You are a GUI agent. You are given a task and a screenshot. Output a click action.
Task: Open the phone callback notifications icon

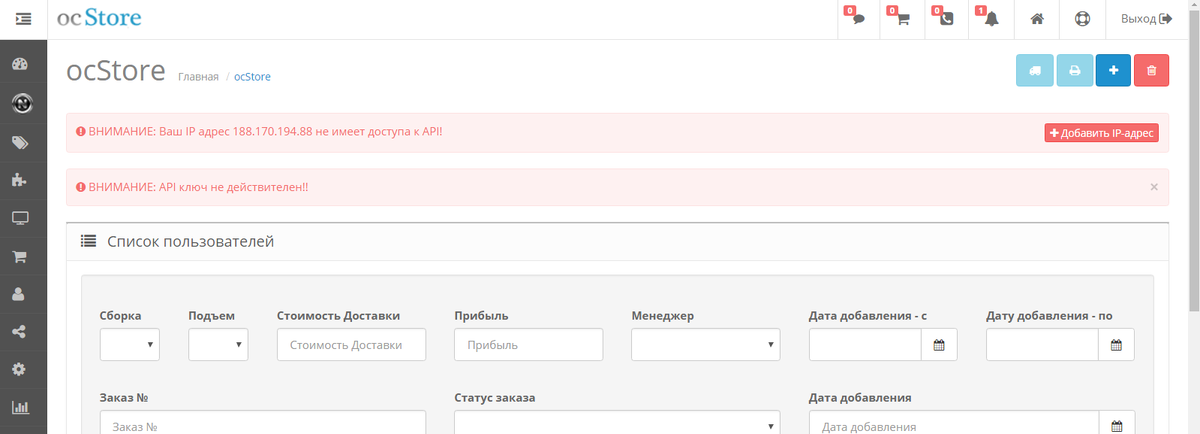(x=947, y=19)
